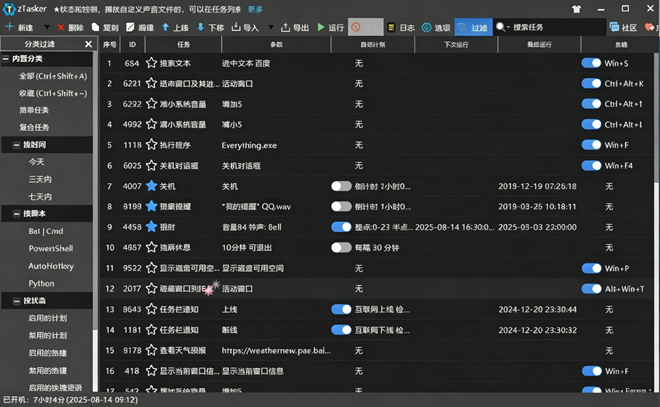
Task: Click the 新建 plus icon in toolbar
Action: [9, 27]
